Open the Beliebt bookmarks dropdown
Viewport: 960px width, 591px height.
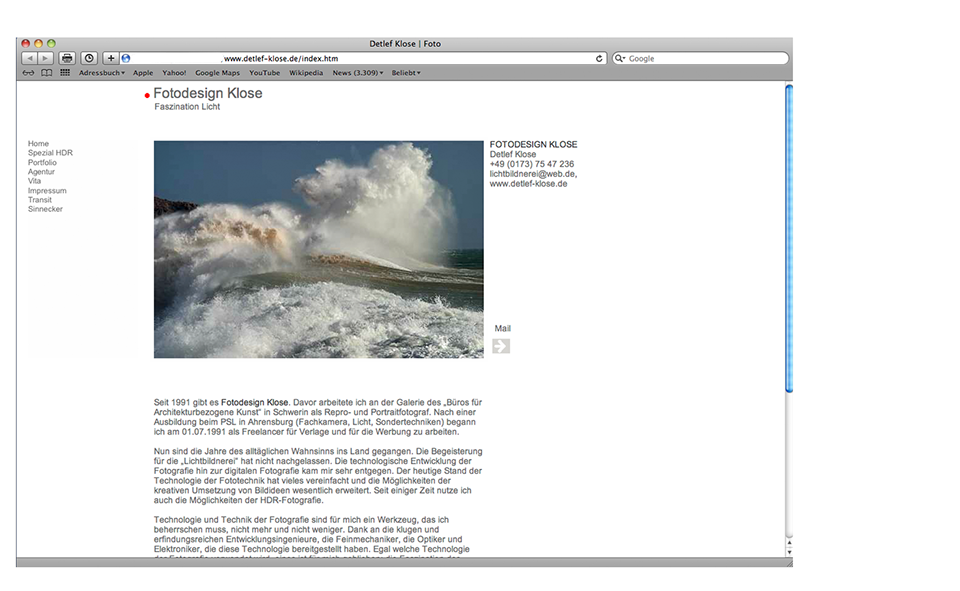pyautogui.click(x=405, y=73)
